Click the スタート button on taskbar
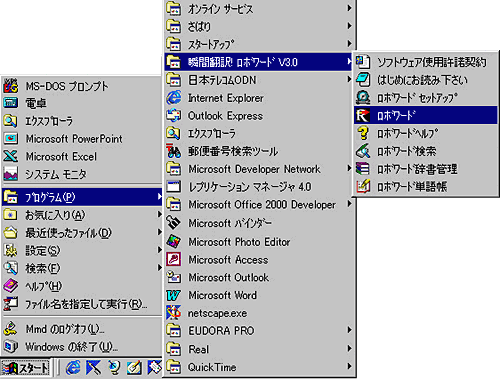Image resolution: width=500 pixels, height=379 pixels. coord(26,368)
